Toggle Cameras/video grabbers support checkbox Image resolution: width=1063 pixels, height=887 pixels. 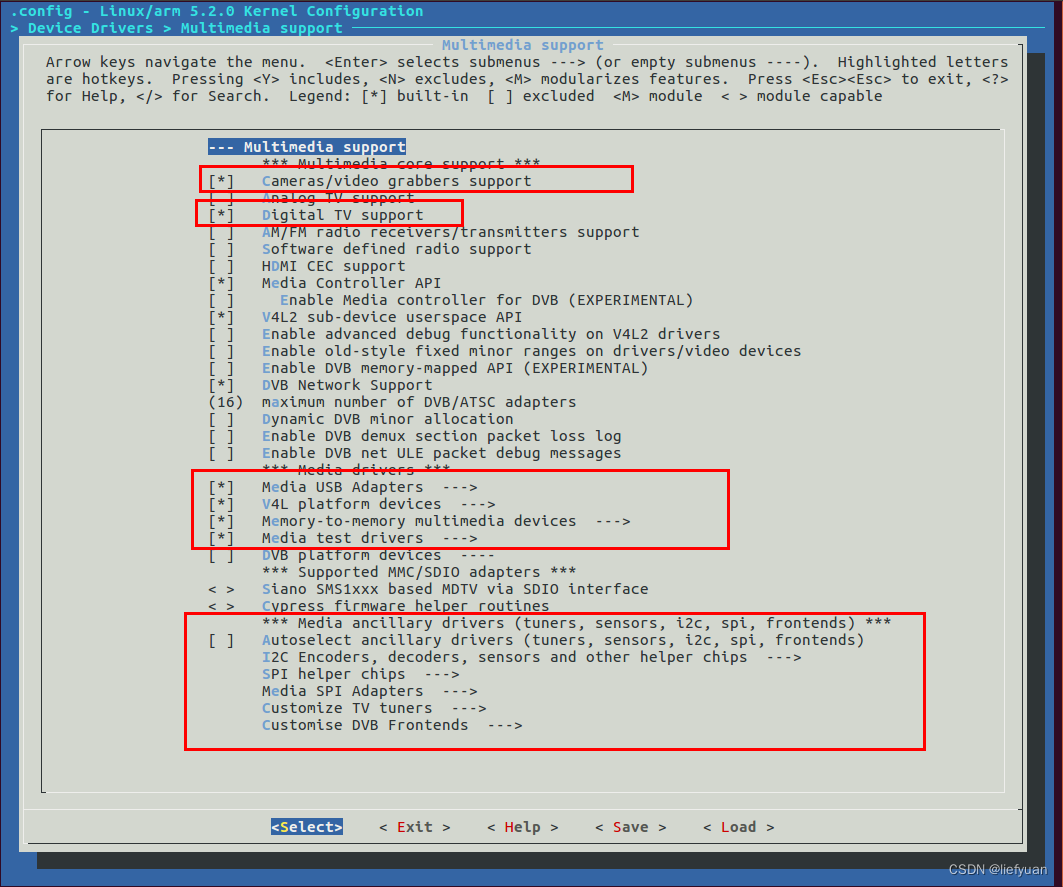pyautogui.click(x=221, y=181)
